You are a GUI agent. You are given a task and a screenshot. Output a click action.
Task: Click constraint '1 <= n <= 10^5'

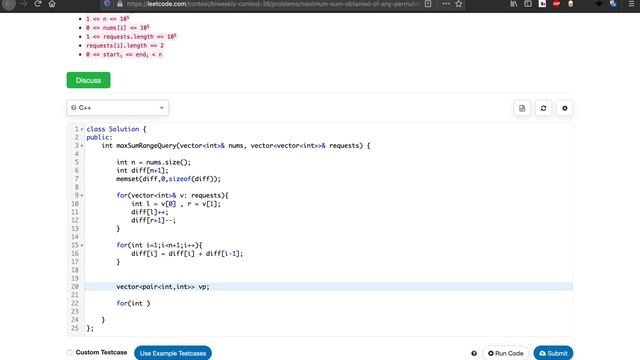(108, 19)
